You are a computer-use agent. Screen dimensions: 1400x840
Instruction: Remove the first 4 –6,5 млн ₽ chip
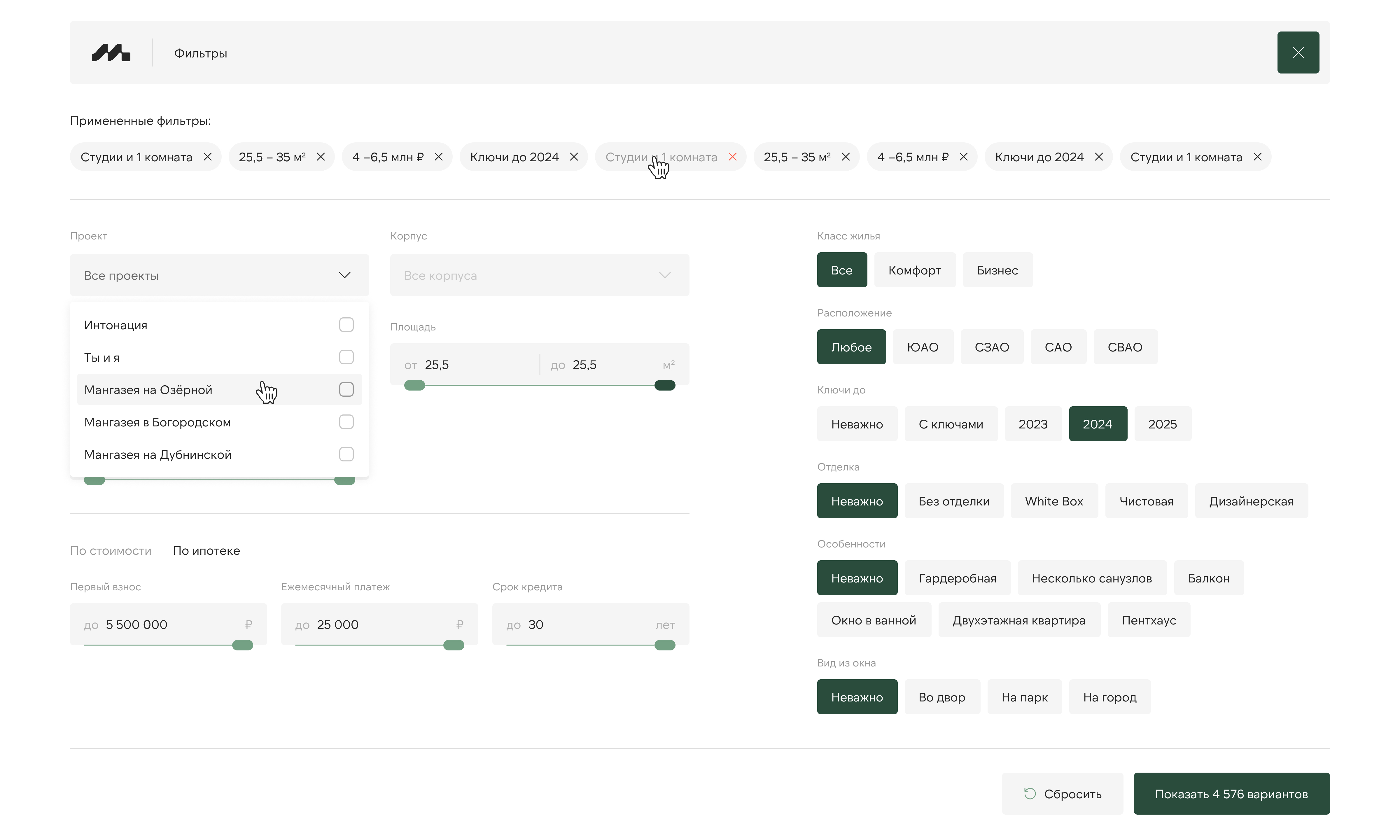click(x=439, y=157)
